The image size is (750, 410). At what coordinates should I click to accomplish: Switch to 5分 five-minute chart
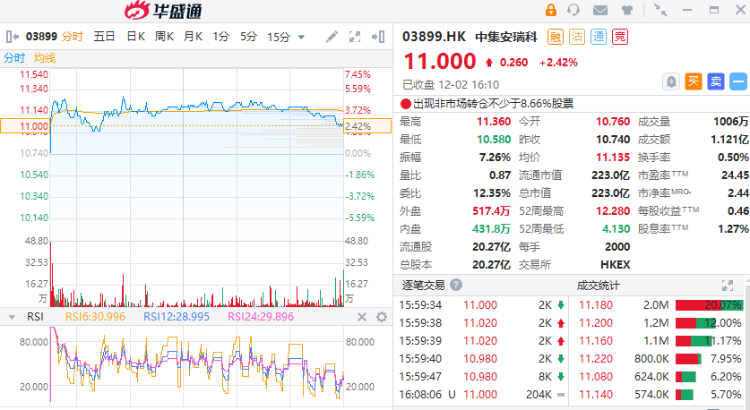[x=249, y=36]
